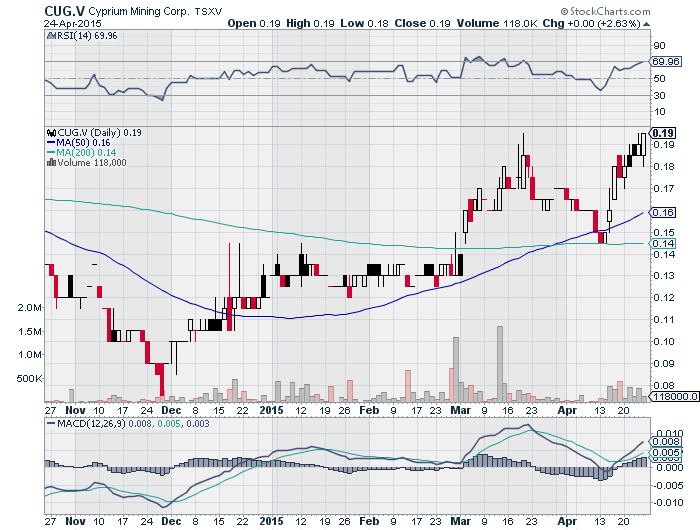Click the 2015 year marker on price axis
Viewport: 700px width, 530px height.
click(x=274, y=409)
